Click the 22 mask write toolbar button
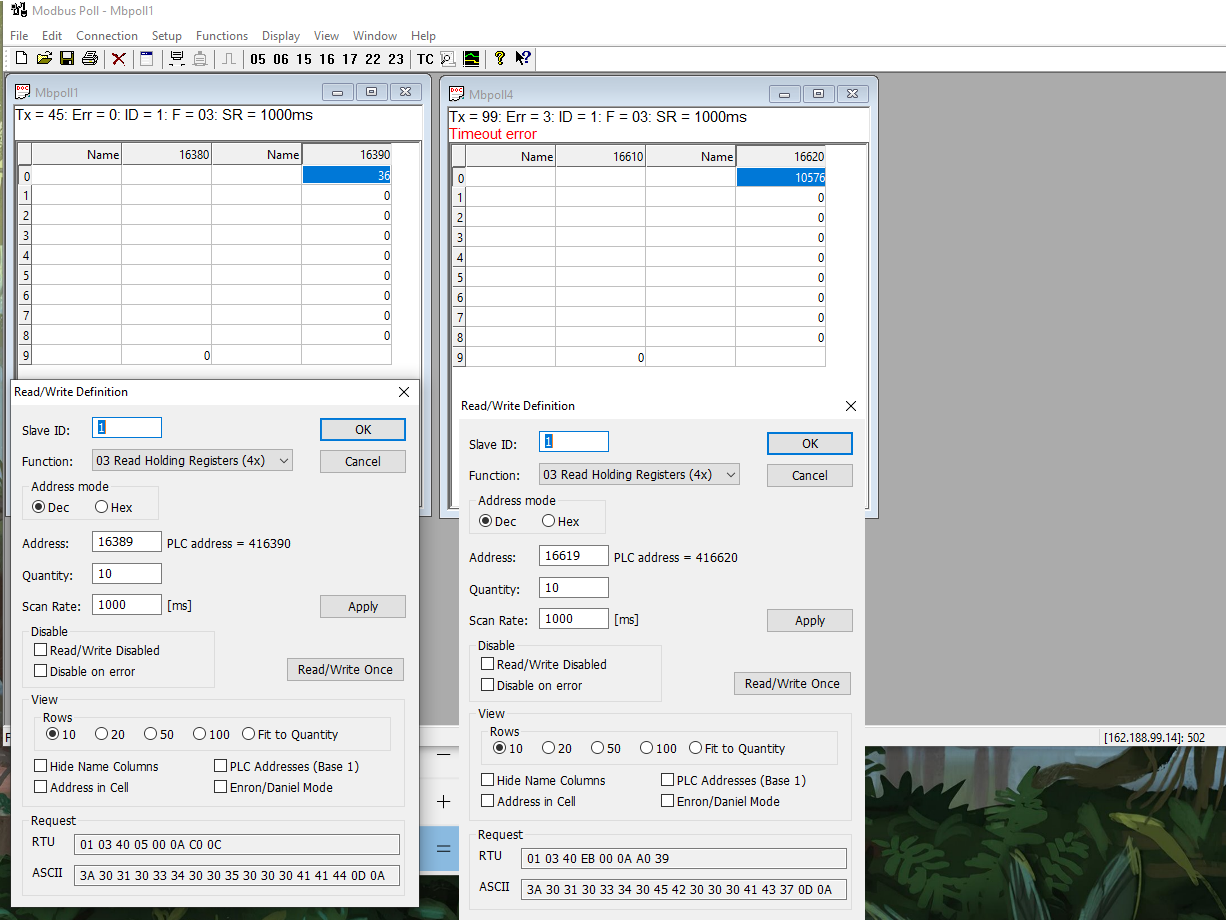Screen dimensions: 1226x920 [373, 59]
